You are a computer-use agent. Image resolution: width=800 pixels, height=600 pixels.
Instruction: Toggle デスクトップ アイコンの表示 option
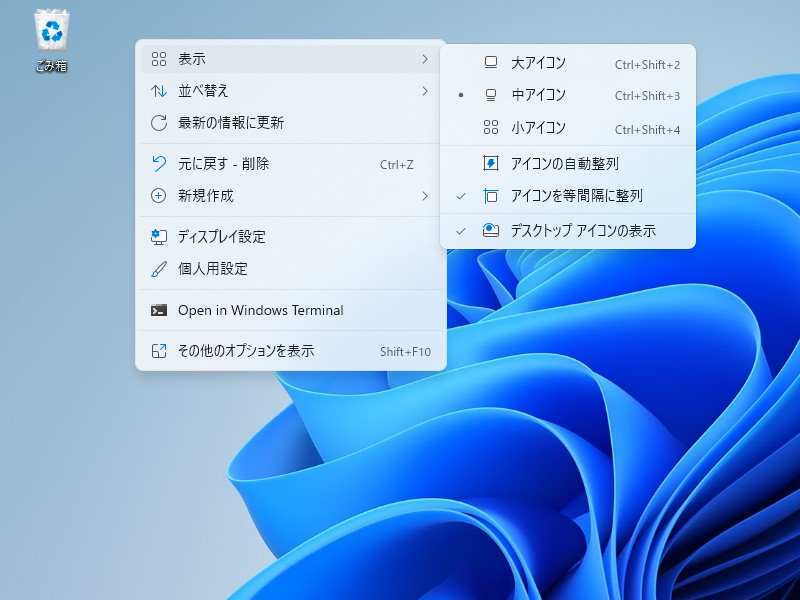[568, 231]
